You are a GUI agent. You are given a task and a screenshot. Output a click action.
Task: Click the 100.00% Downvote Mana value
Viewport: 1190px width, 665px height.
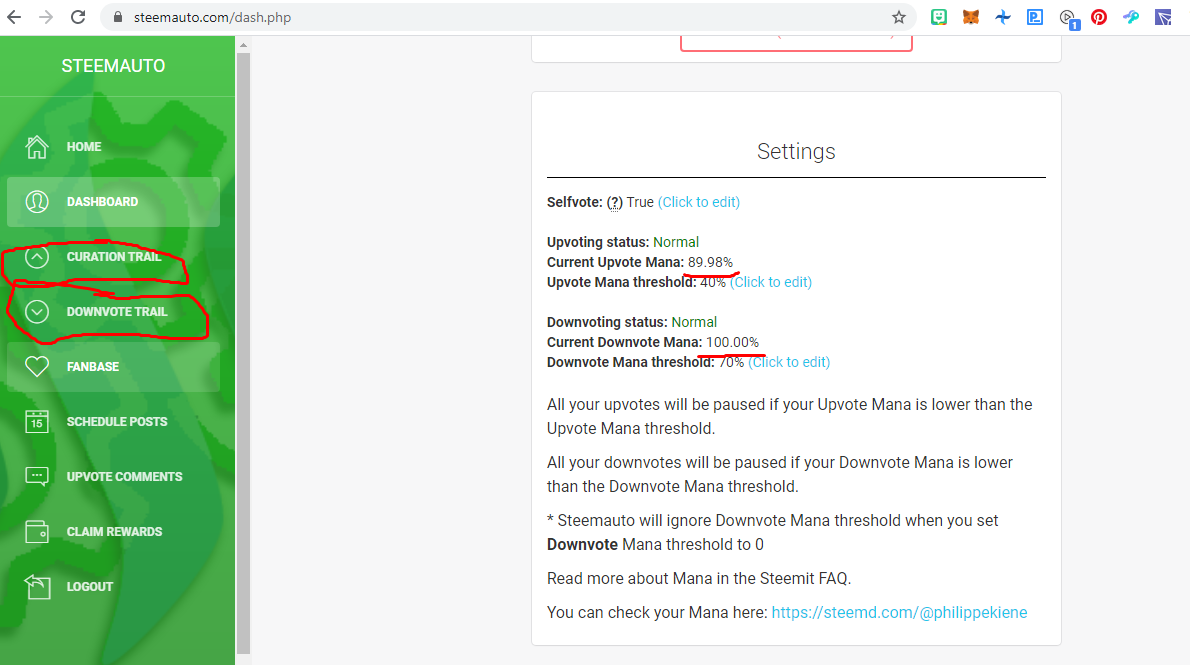(x=732, y=342)
